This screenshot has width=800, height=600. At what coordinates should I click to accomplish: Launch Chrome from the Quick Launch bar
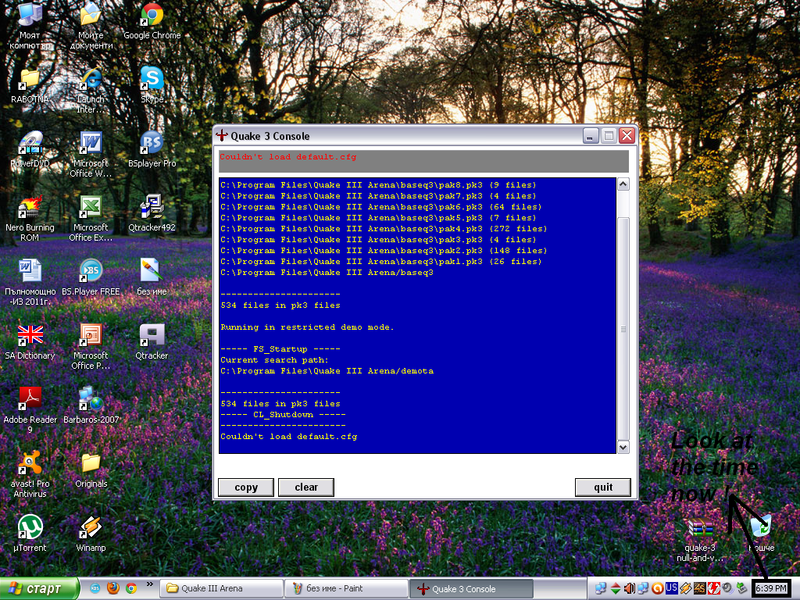[131, 588]
